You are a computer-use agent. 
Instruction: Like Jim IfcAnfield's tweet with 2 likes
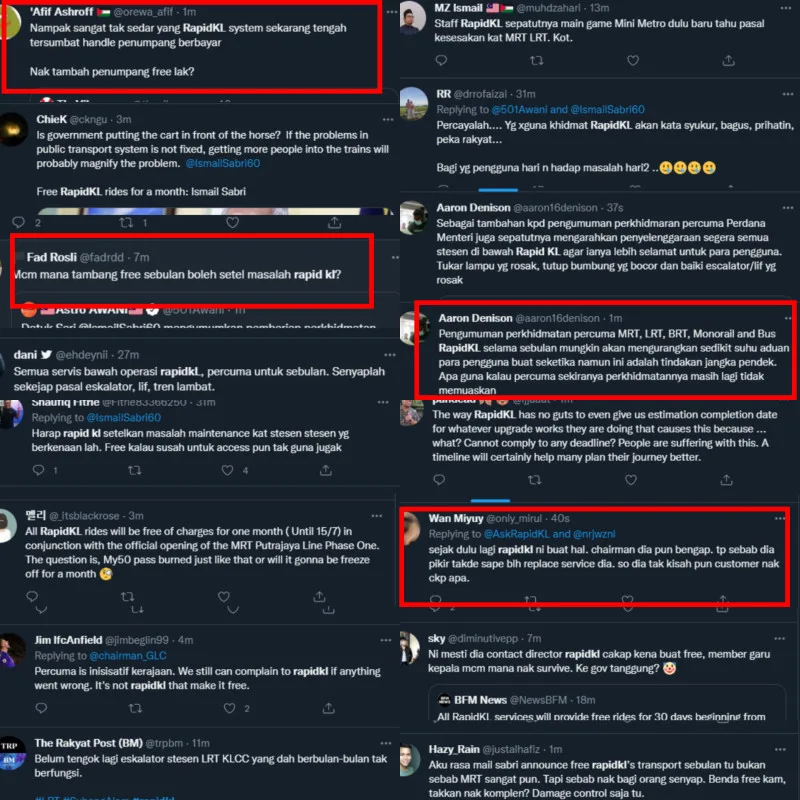pyautogui.click(x=230, y=708)
